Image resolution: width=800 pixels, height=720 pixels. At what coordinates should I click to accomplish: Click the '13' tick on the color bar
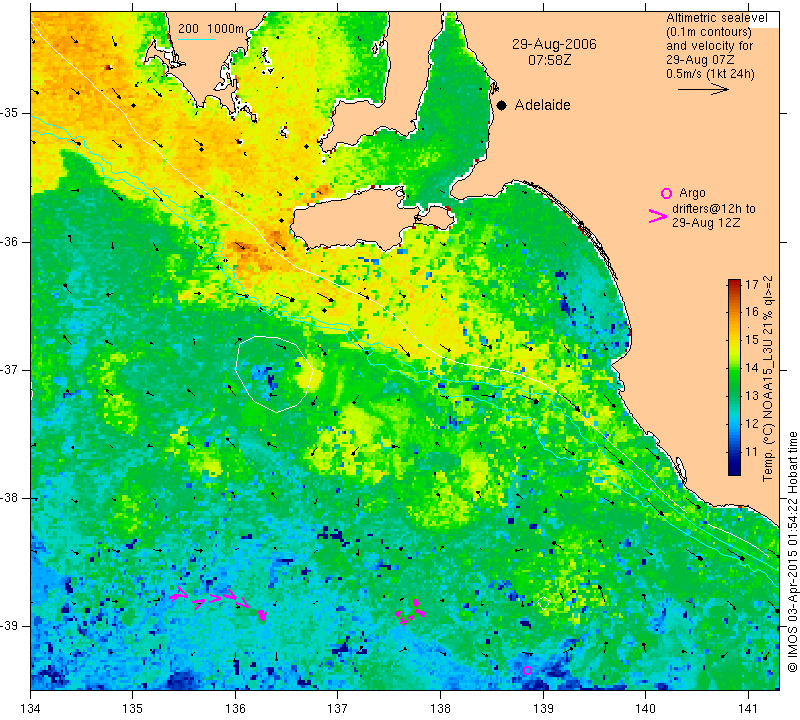752,396
